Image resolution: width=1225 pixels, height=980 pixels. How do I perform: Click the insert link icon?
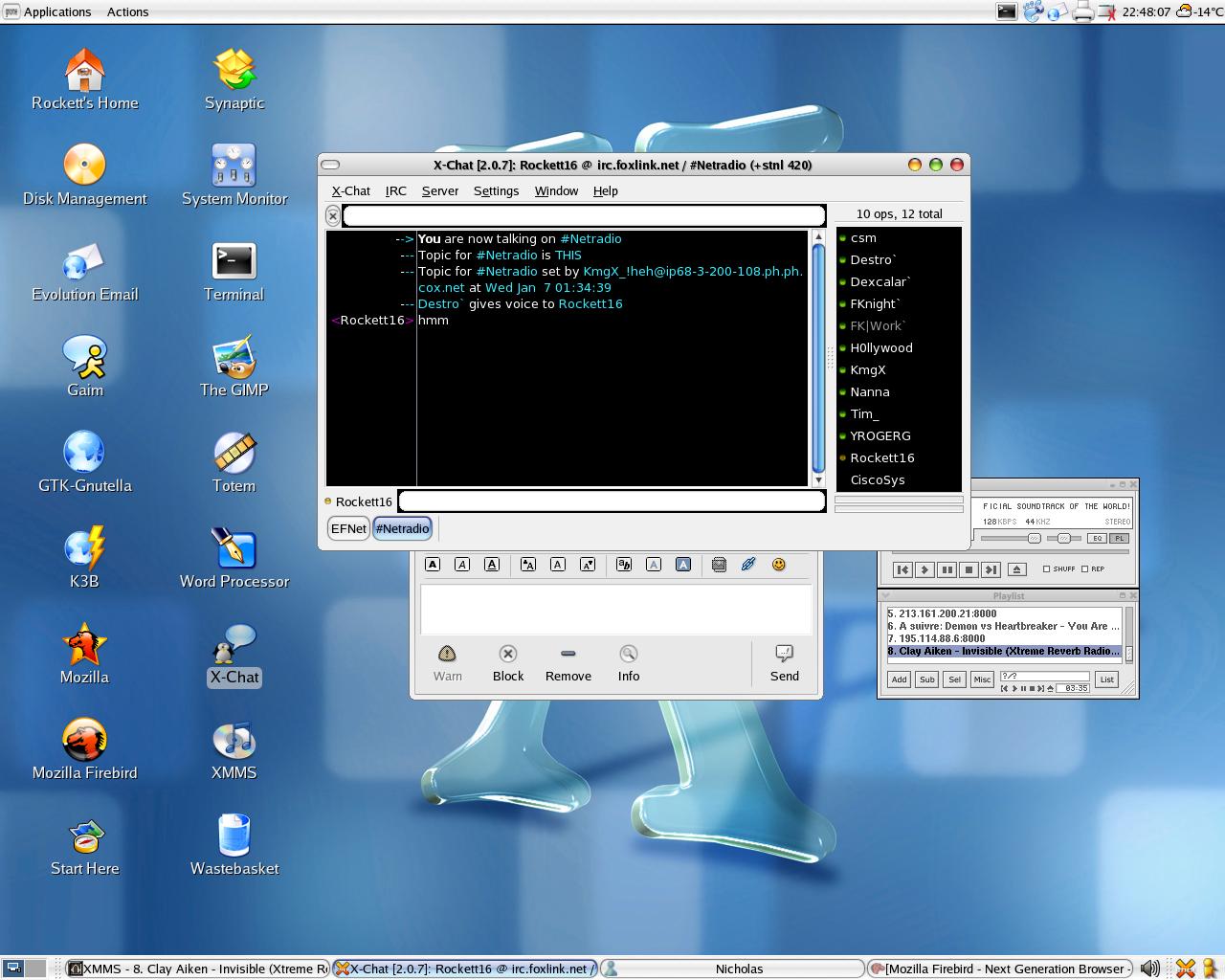[x=748, y=565]
